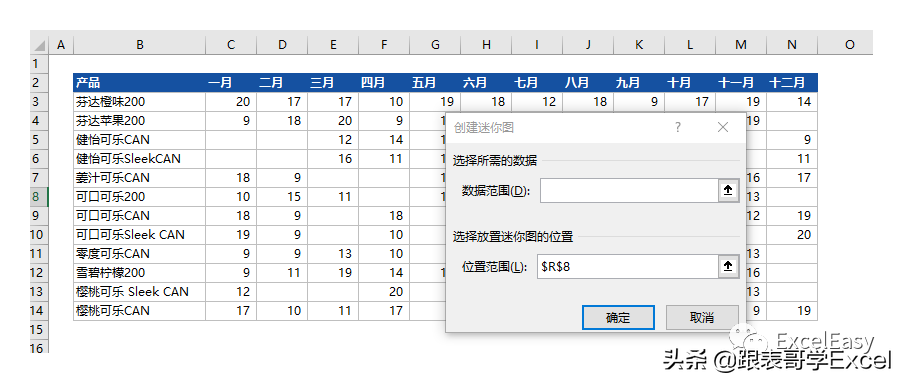Select cell 零度可乐CAN
The image size is (903, 383).
tap(139, 253)
